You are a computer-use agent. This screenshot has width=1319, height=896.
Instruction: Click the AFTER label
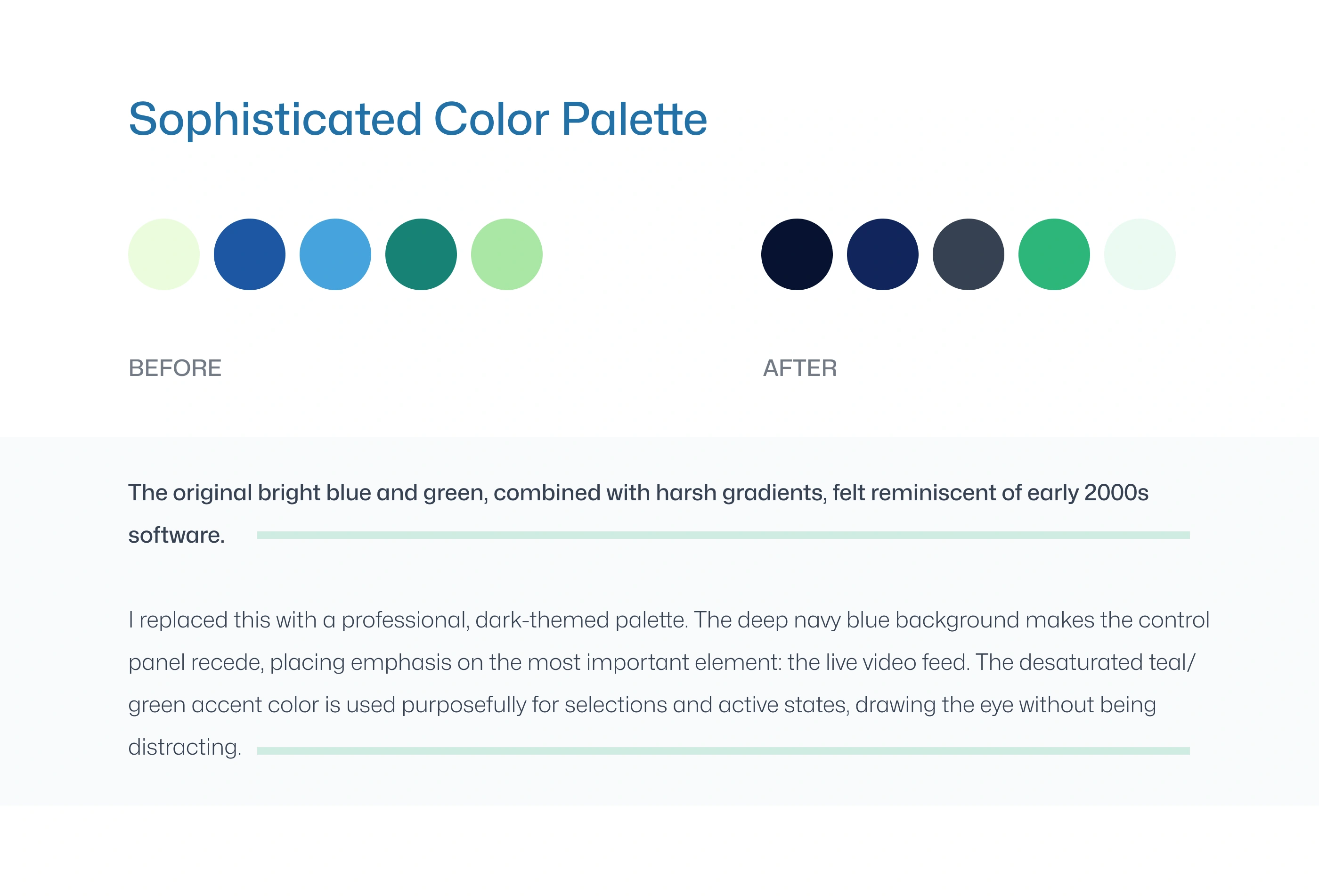tap(799, 368)
